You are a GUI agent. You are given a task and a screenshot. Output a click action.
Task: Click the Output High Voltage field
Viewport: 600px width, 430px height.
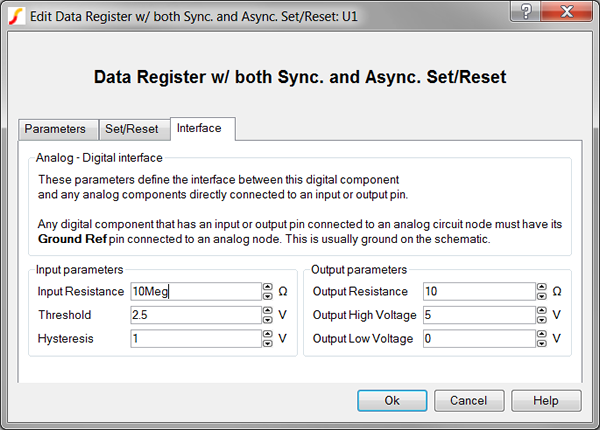pos(477,315)
